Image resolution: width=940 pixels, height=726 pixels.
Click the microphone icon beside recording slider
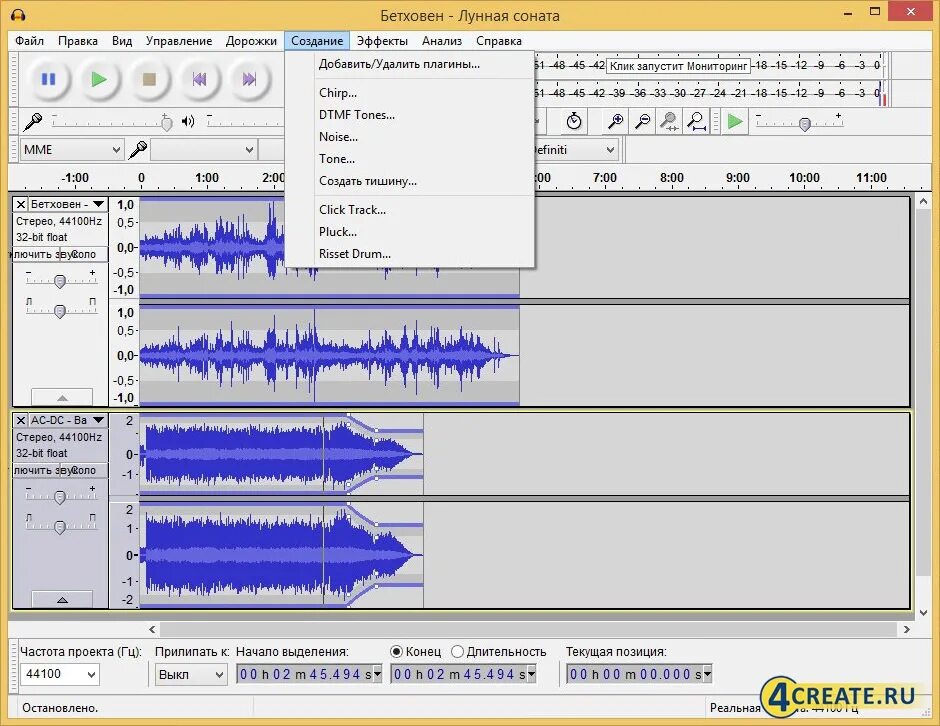pos(32,122)
